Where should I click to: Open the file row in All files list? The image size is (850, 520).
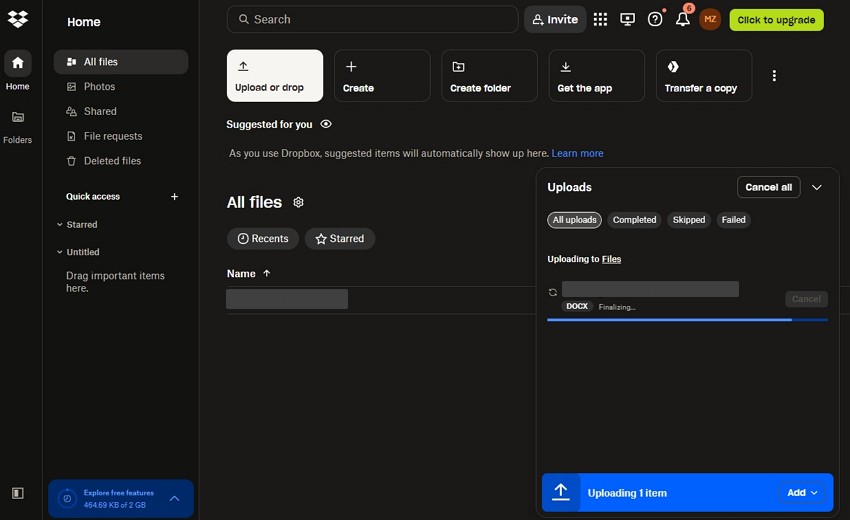[287, 299]
